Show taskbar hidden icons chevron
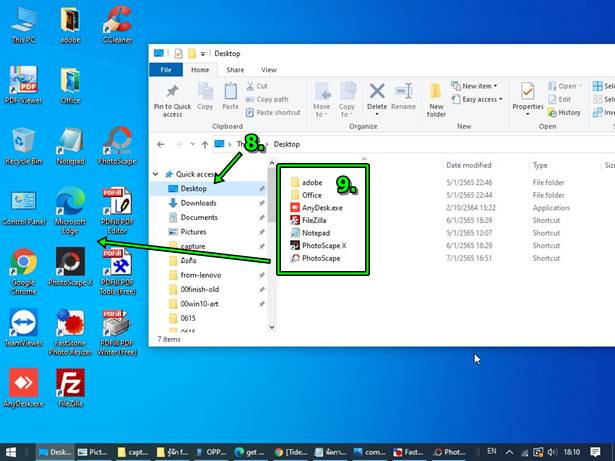Image resolution: width=615 pixels, height=461 pixels. [x=509, y=452]
